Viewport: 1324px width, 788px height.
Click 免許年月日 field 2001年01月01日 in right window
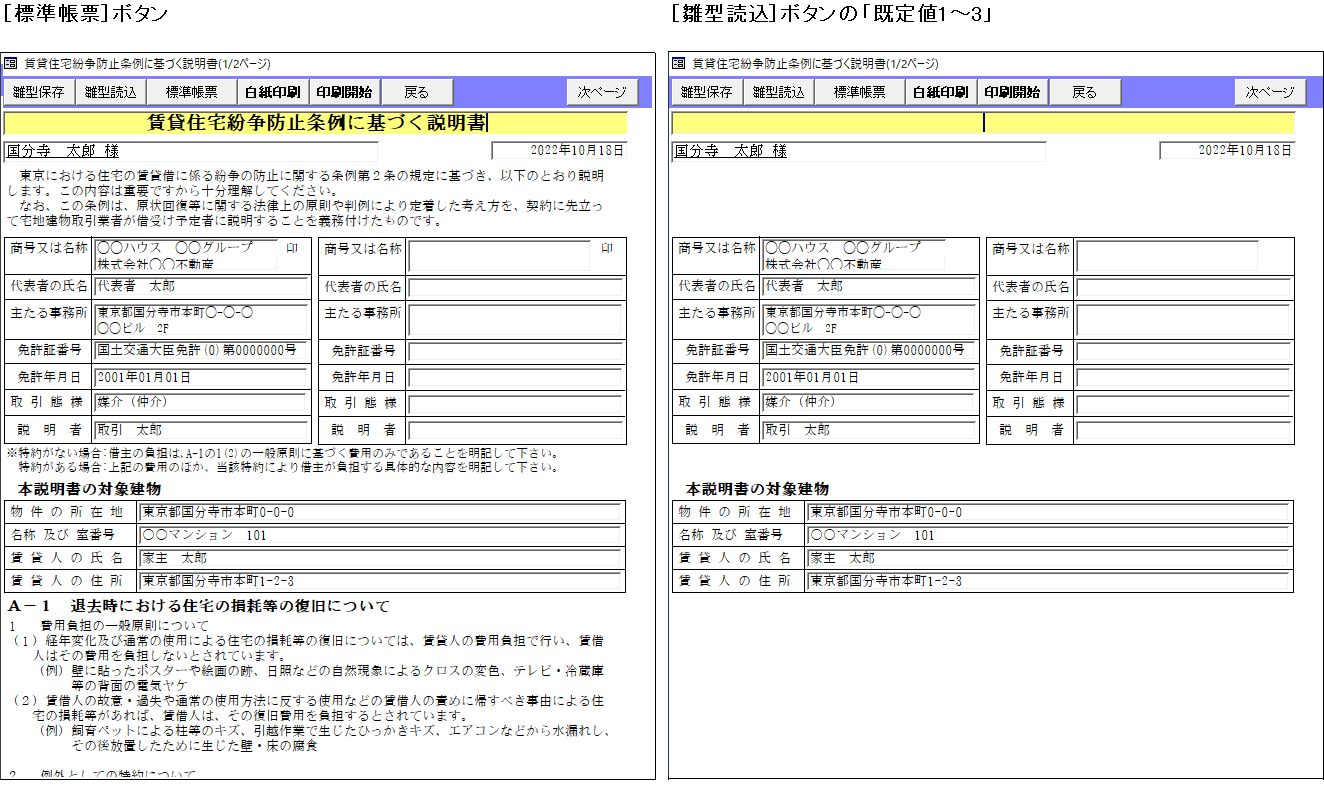(x=869, y=378)
